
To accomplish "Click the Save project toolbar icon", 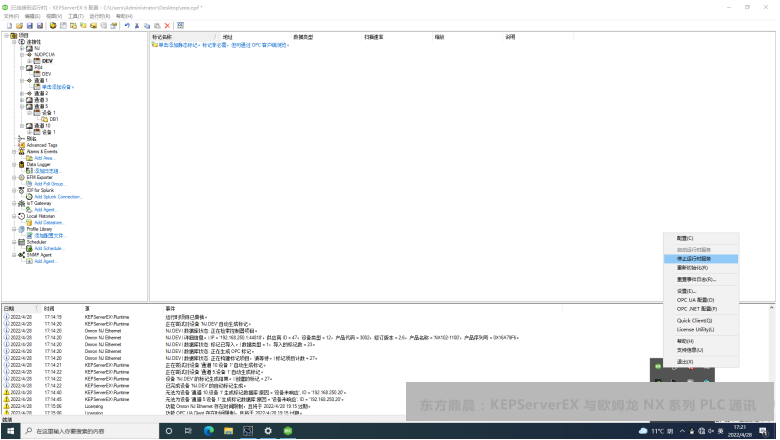I will point(30,25).
